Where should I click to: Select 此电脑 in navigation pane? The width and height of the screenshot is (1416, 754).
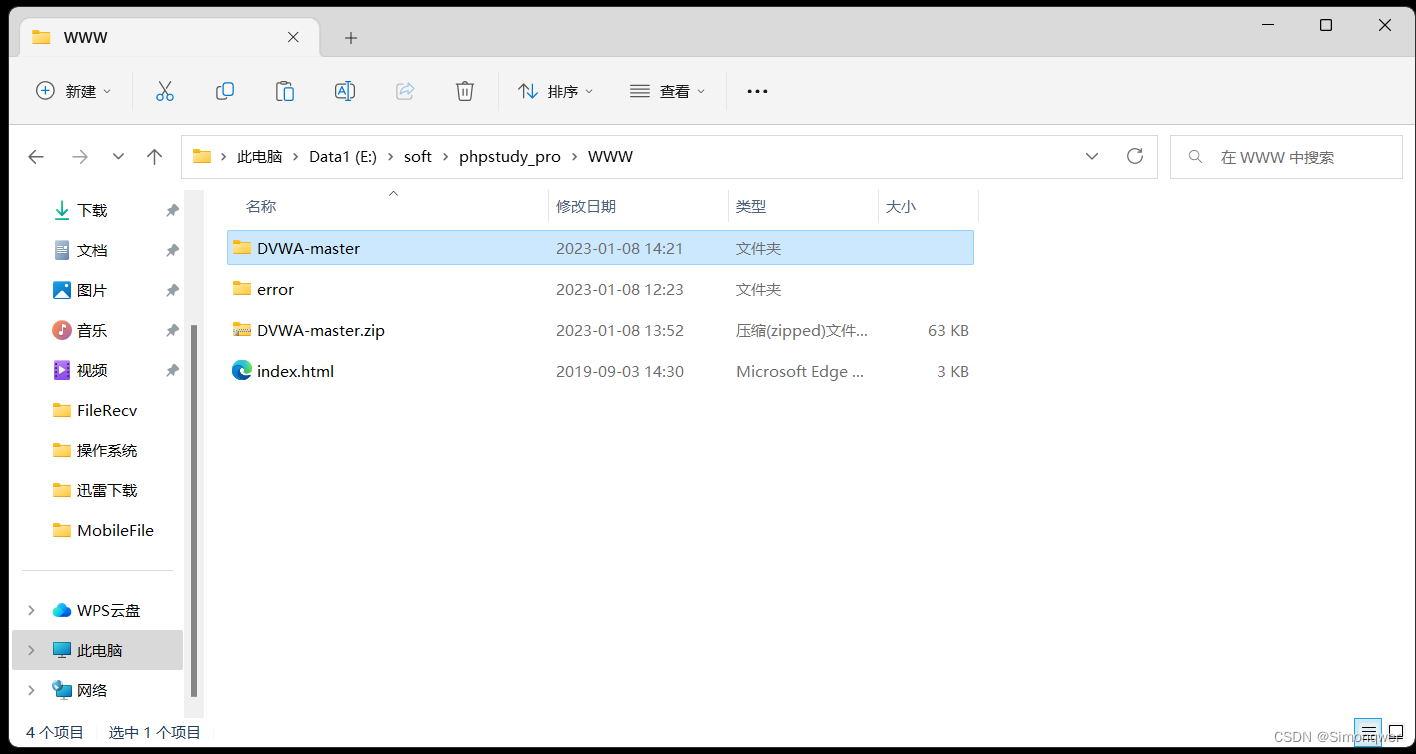click(x=99, y=650)
